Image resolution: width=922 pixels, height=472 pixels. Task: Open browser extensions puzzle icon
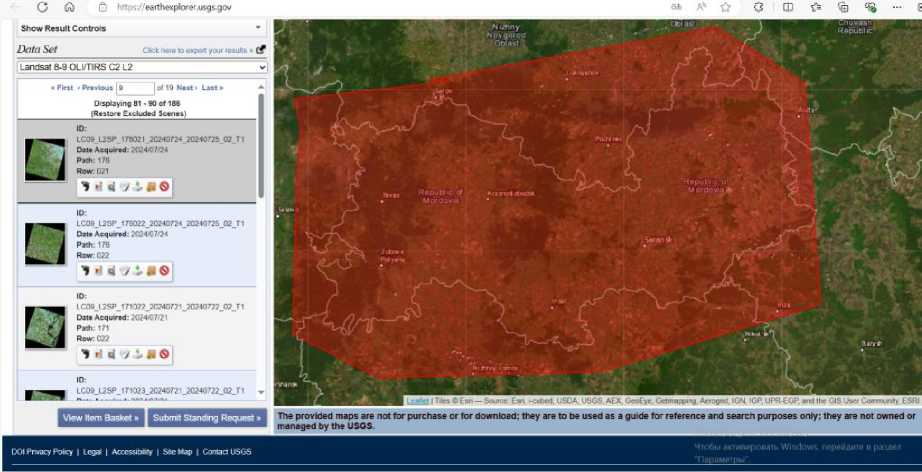(759, 7)
